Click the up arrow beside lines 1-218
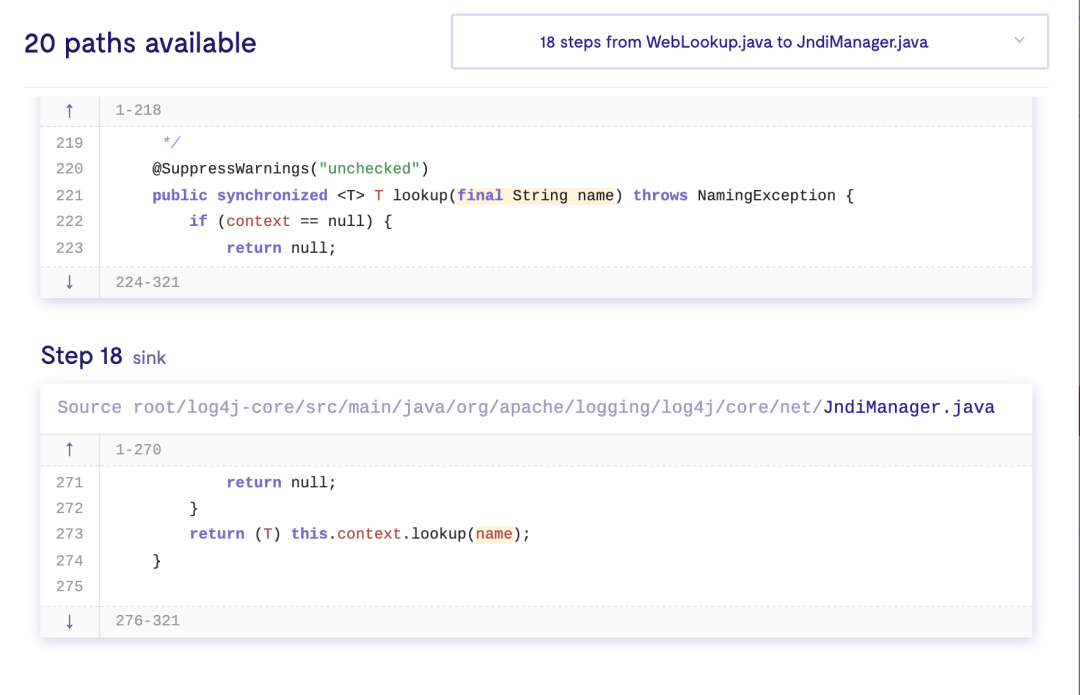Viewport: 1080px width, 695px height. tap(69, 110)
